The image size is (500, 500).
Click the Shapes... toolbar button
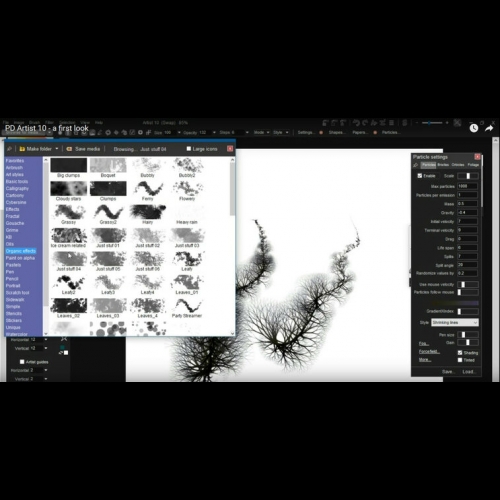(x=336, y=132)
